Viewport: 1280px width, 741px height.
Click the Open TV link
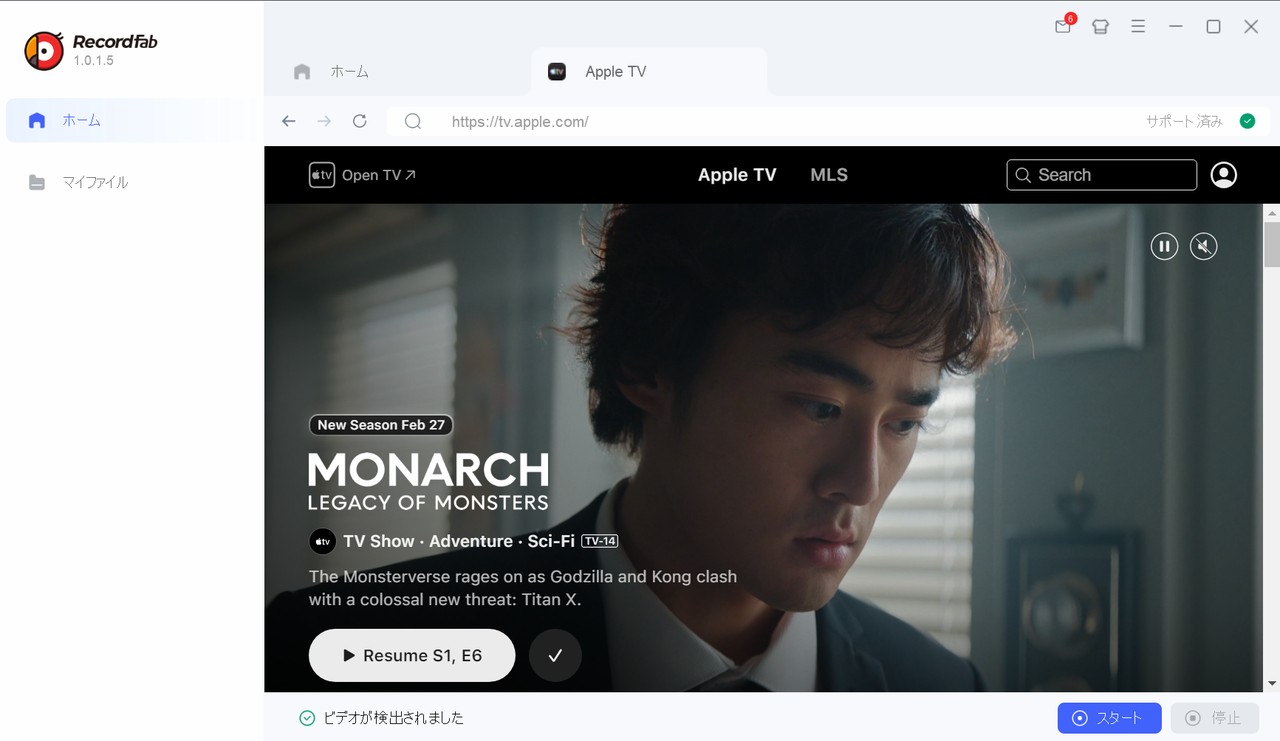click(x=362, y=175)
